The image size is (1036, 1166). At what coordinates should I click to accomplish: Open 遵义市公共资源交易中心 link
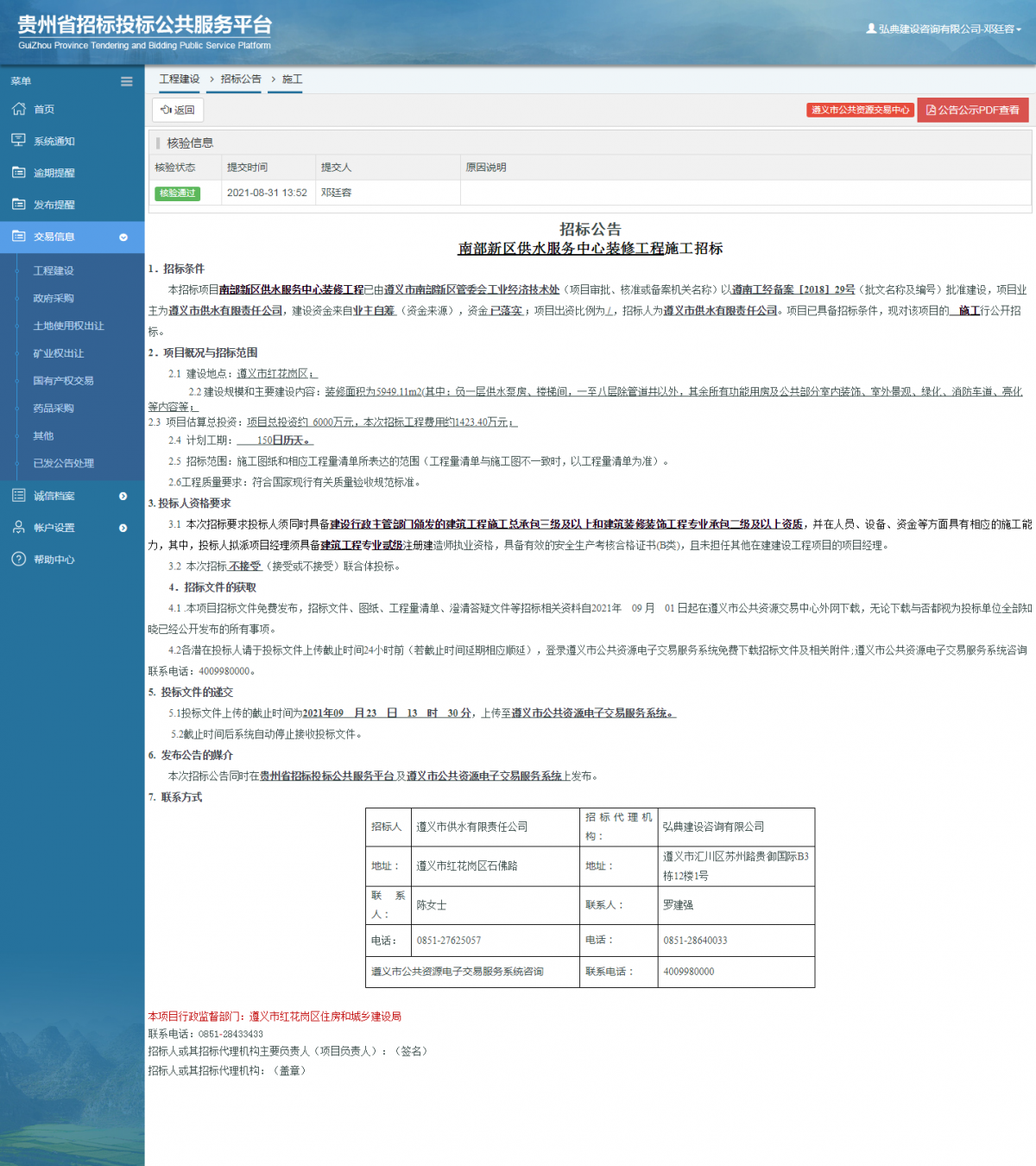point(859,110)
